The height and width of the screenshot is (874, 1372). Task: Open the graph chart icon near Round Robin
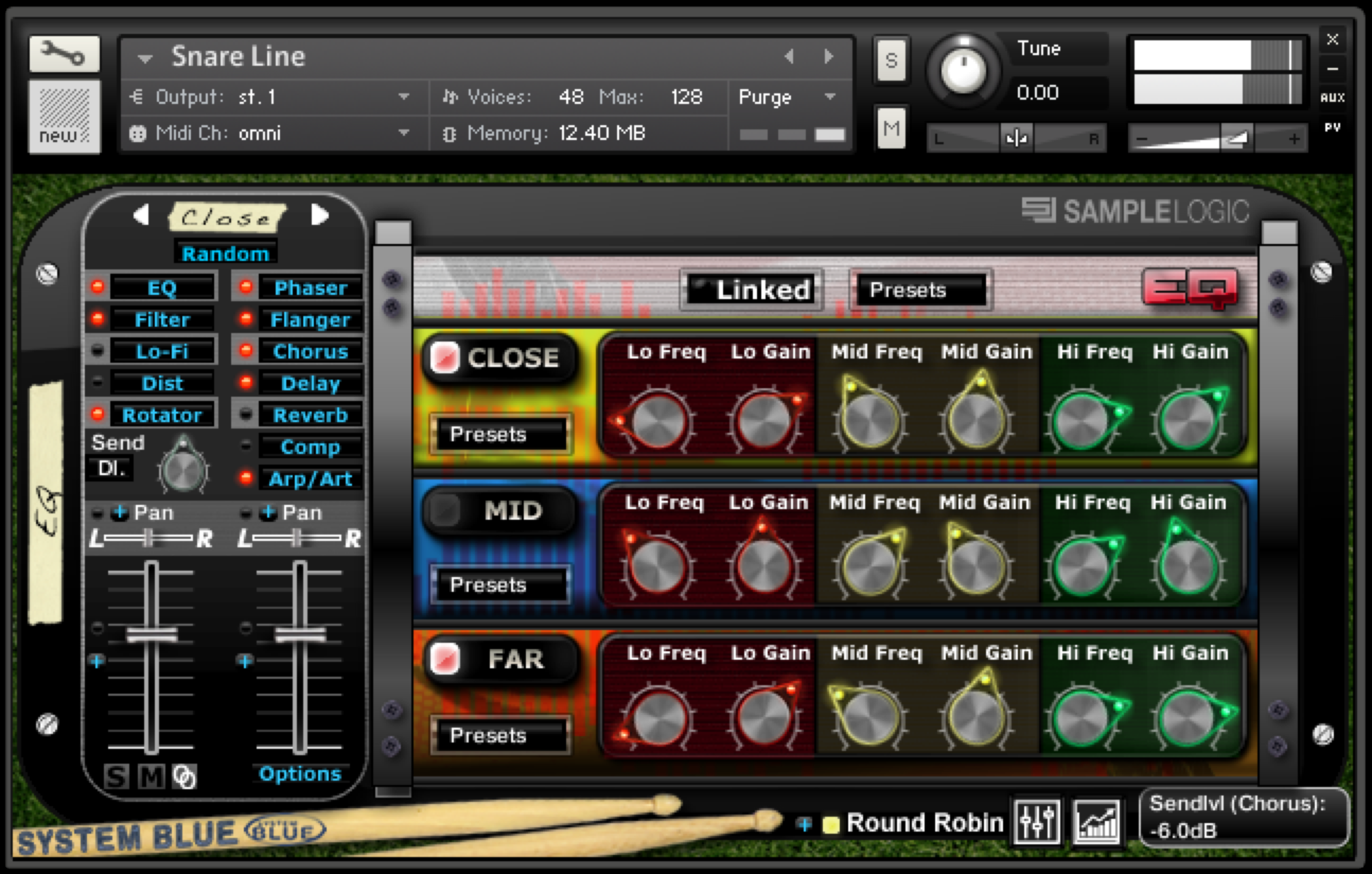pyautogui.click(x=1096, y=821)
